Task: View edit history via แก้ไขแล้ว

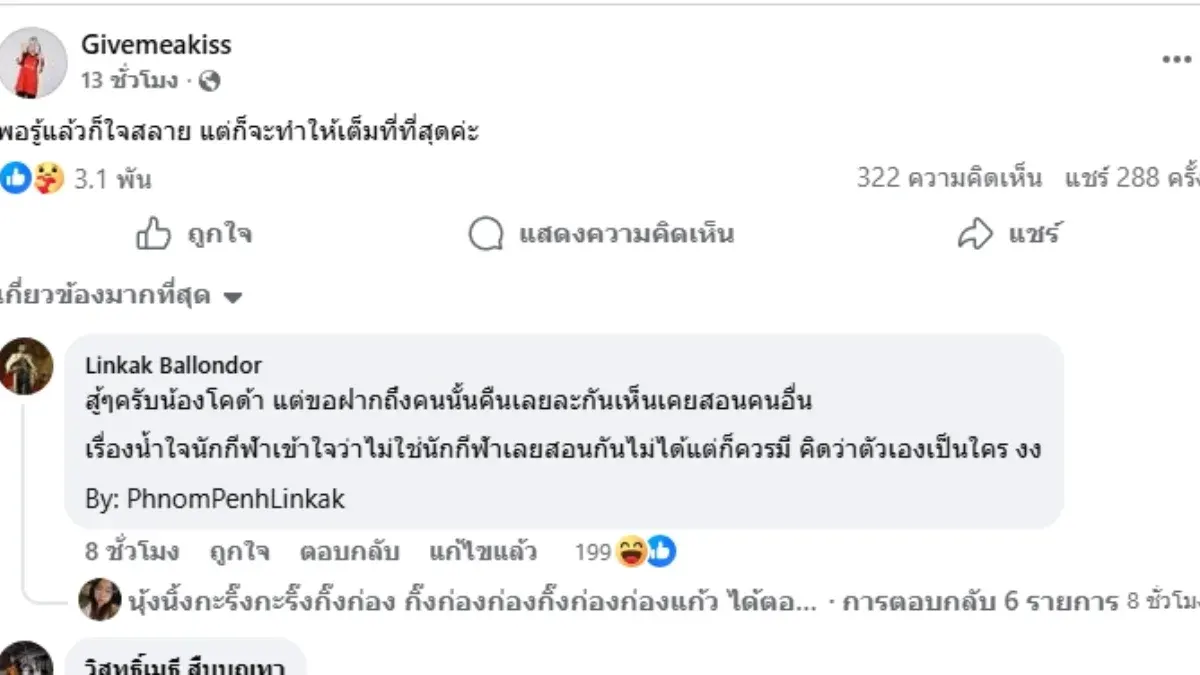Action: coord(482,551)
